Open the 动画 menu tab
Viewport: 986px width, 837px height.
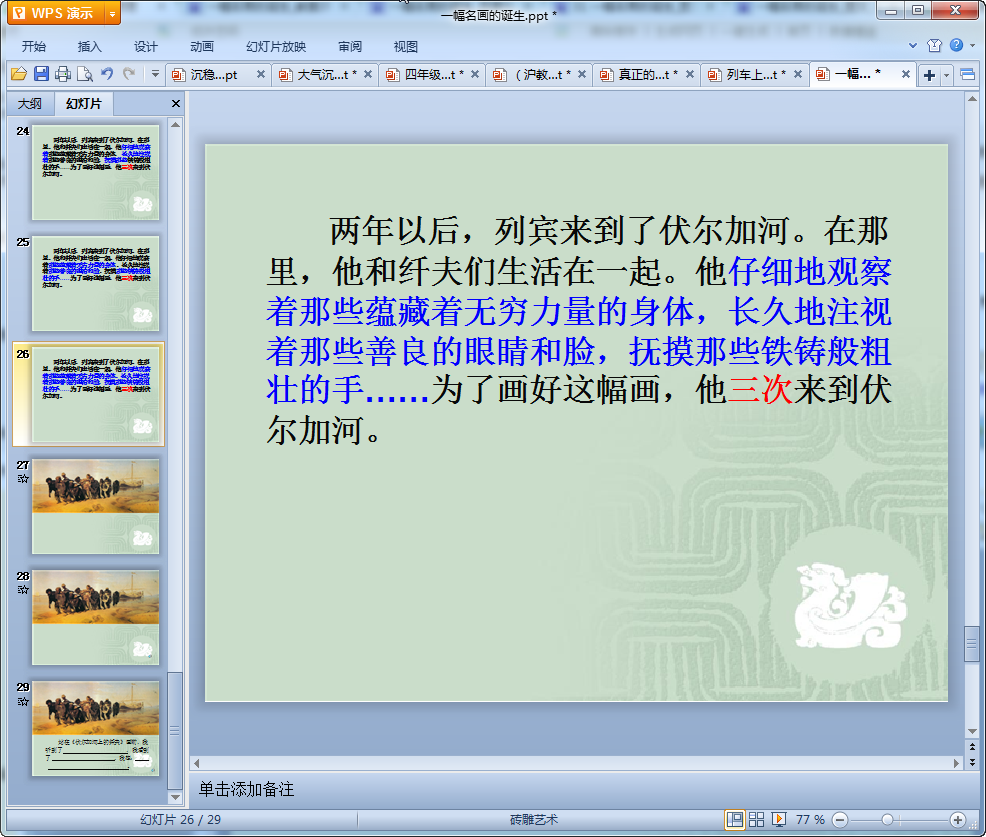(x=202, y=47)
